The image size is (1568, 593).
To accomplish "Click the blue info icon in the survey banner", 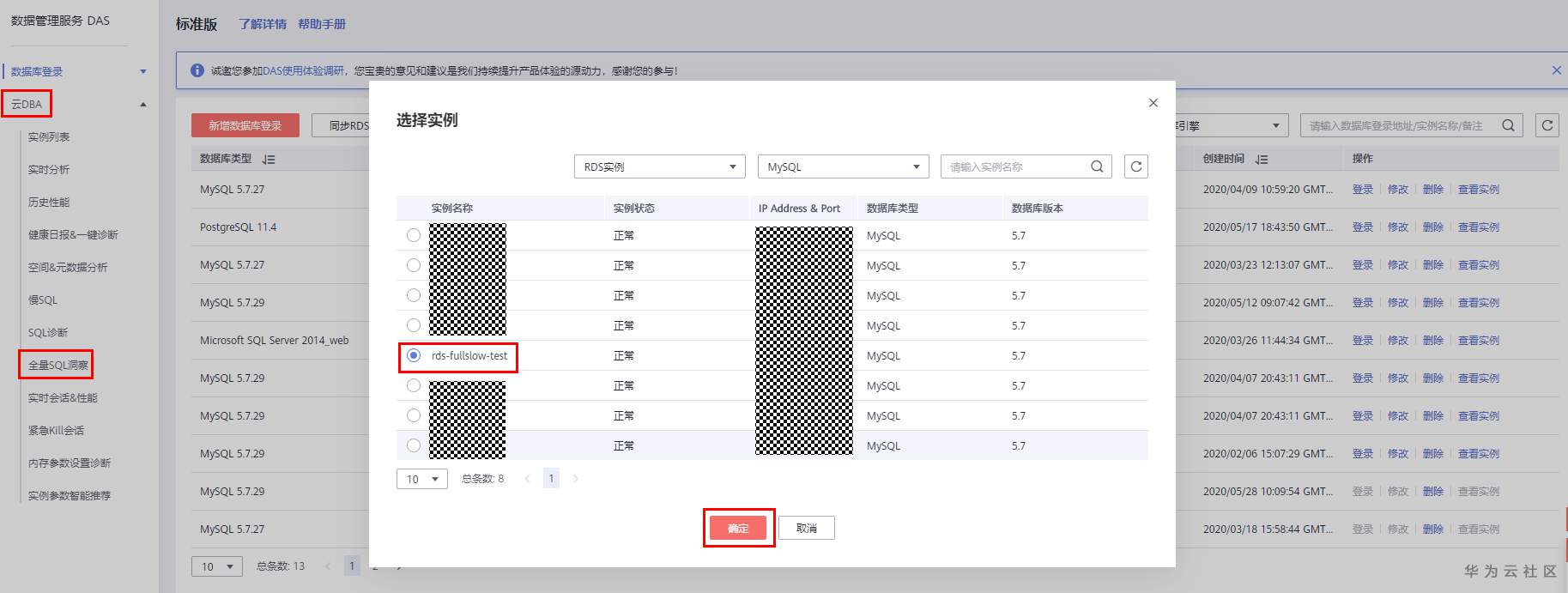I will click(197, 70).
